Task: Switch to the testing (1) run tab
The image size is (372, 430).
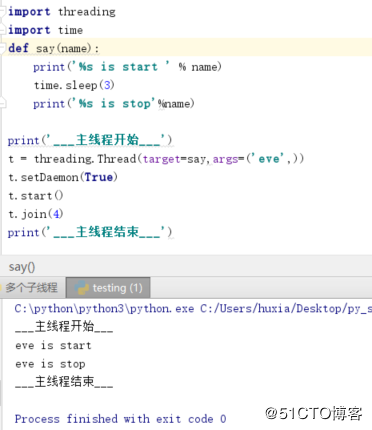Action: click(108, 288)
